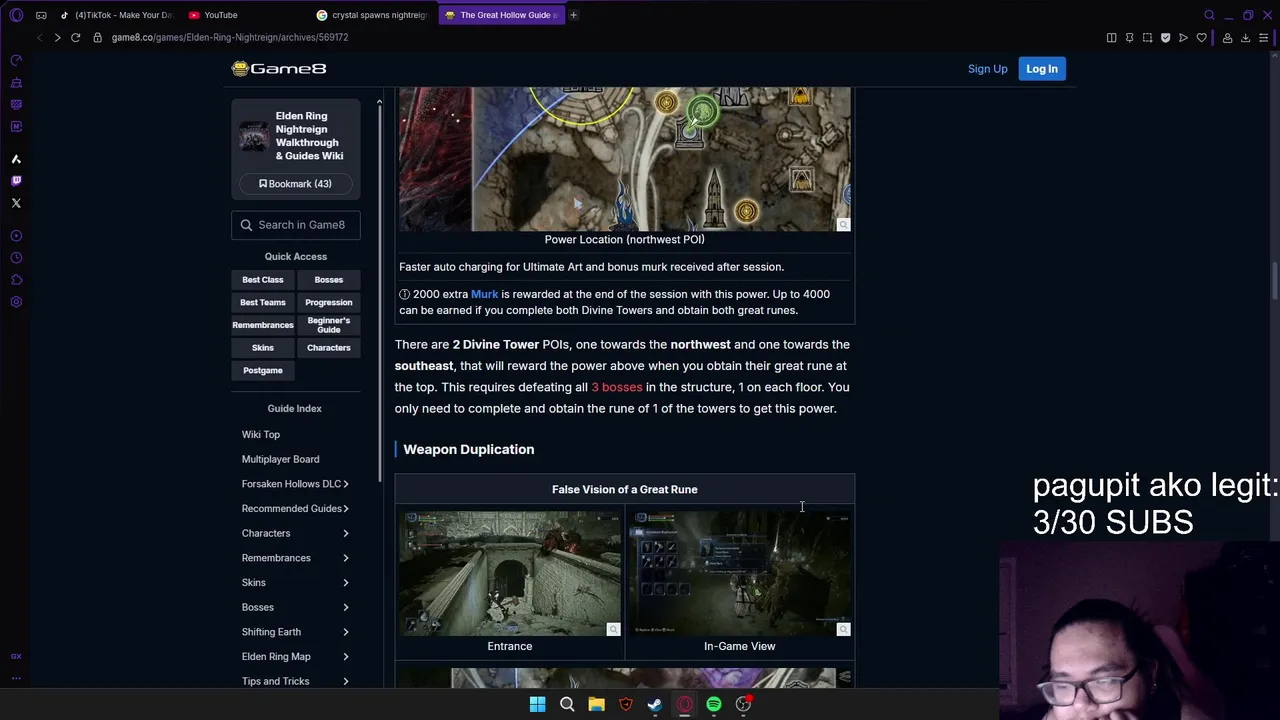
Task: Expand Bosses in Guide Index
Action: point(295,607)
